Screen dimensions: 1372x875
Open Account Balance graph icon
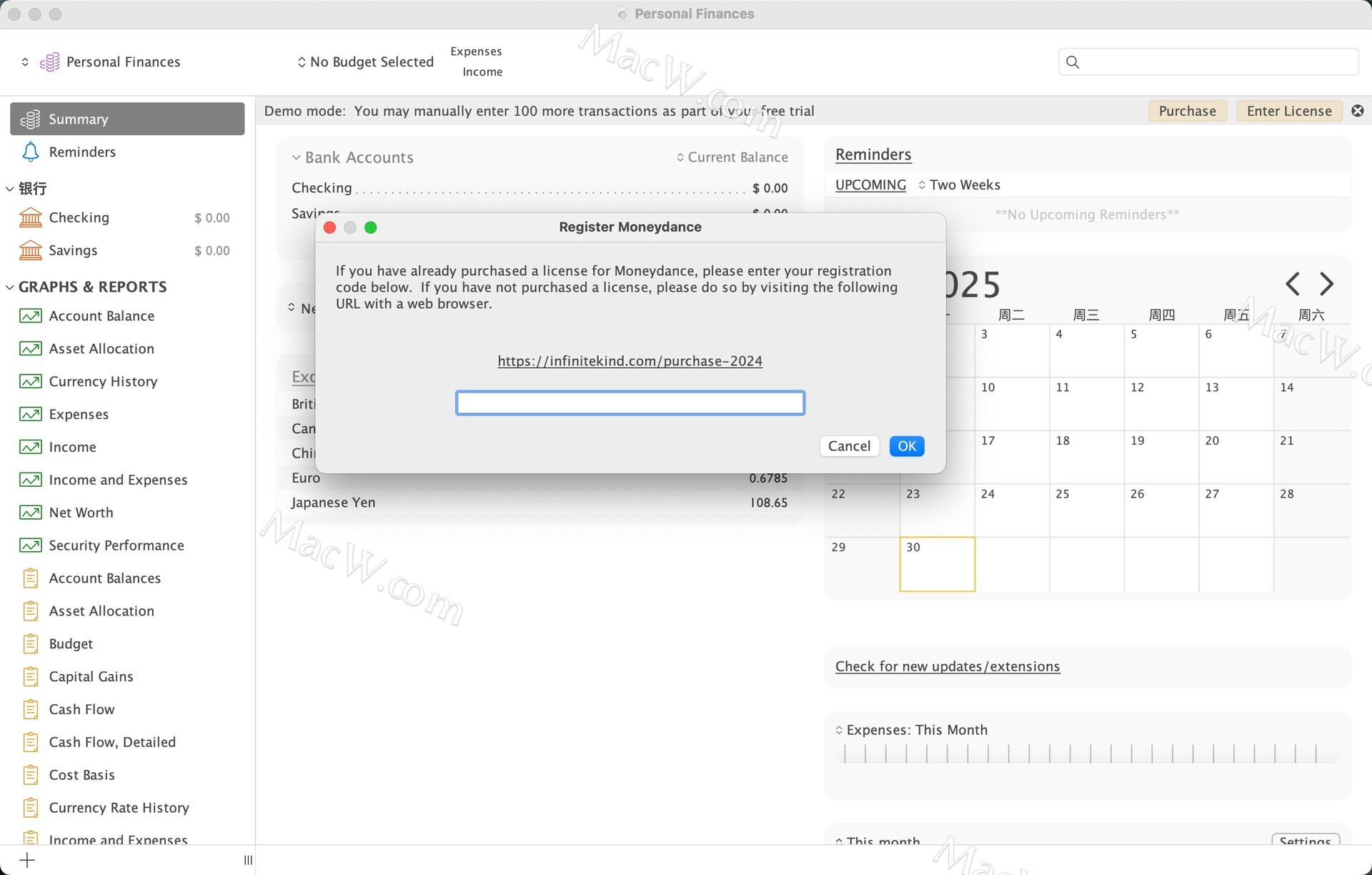pyautogui.click(x=30, y=316)
